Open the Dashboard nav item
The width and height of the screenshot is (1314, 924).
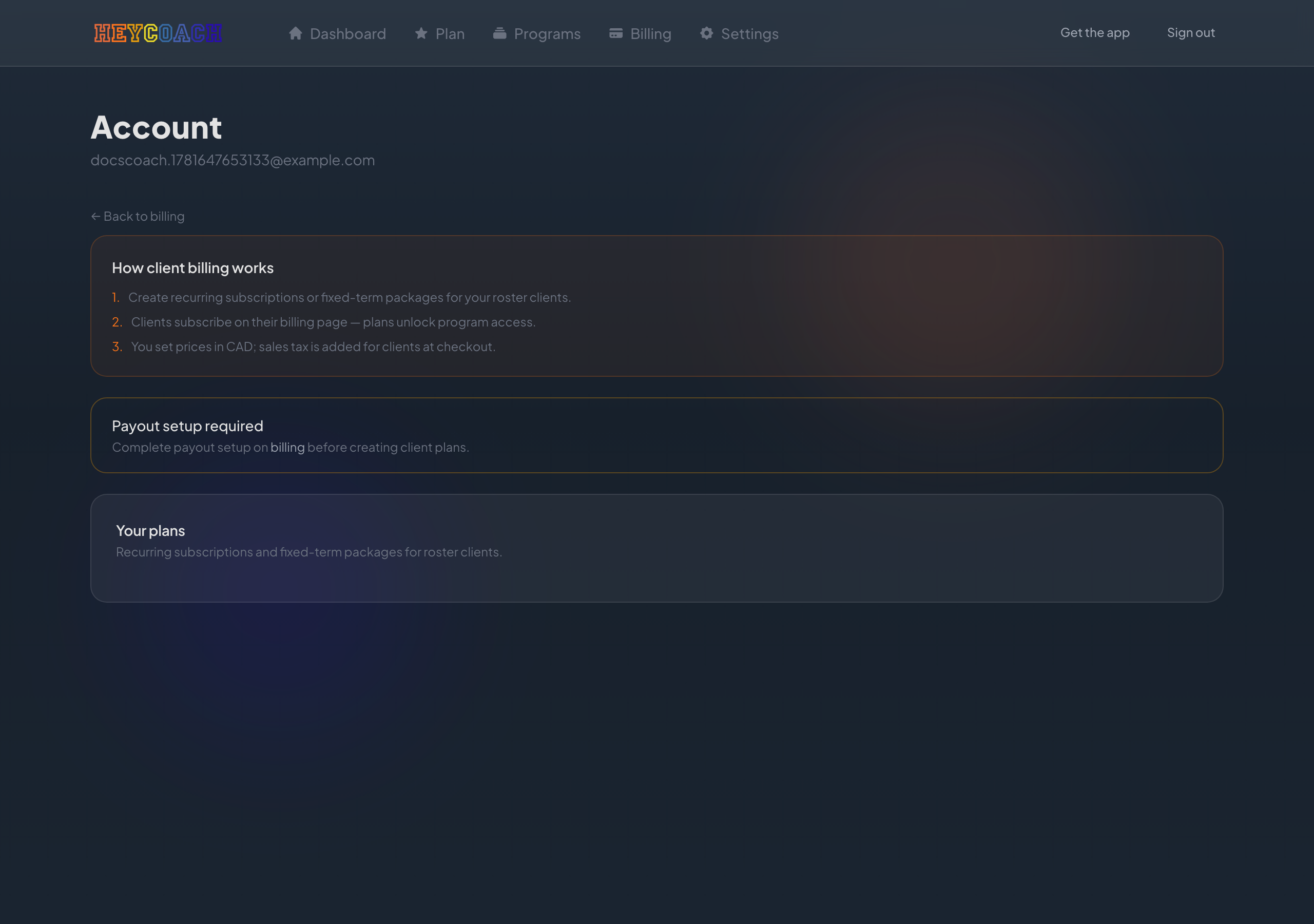click(x=337, y=33)
